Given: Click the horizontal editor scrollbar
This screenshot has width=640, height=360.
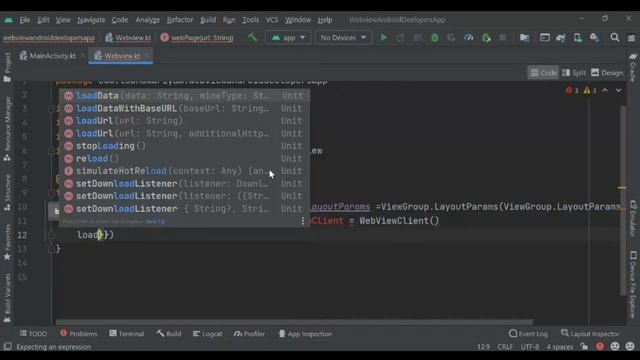Looking at the screenshot, I should (x=294, y=322).
